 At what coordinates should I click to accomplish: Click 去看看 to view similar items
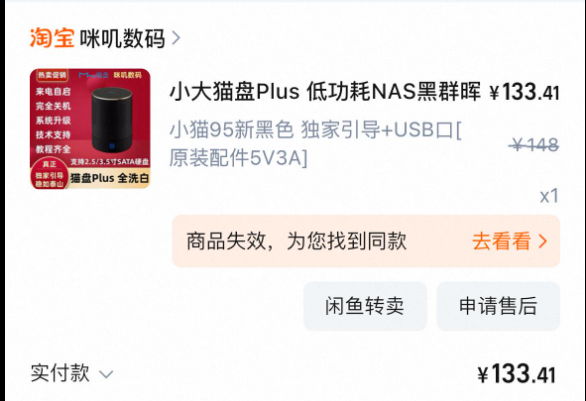point(501,241)
